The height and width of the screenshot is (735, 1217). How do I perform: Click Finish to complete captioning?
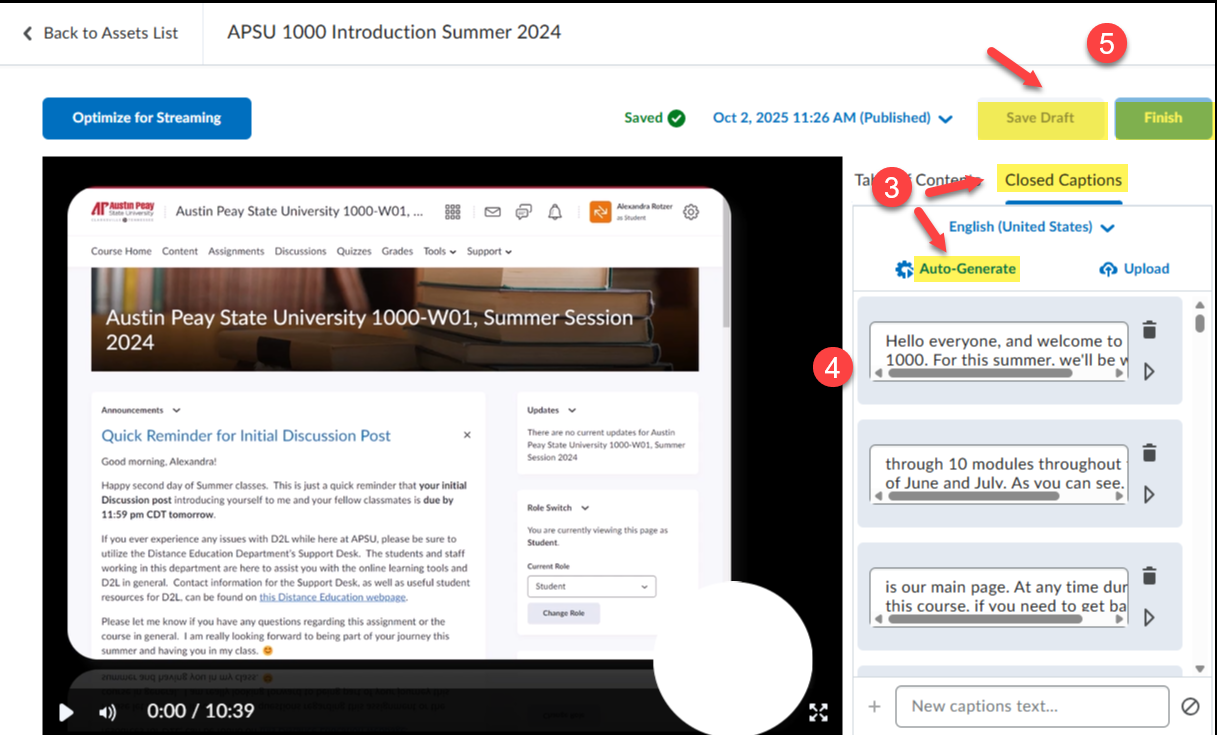1163,118
